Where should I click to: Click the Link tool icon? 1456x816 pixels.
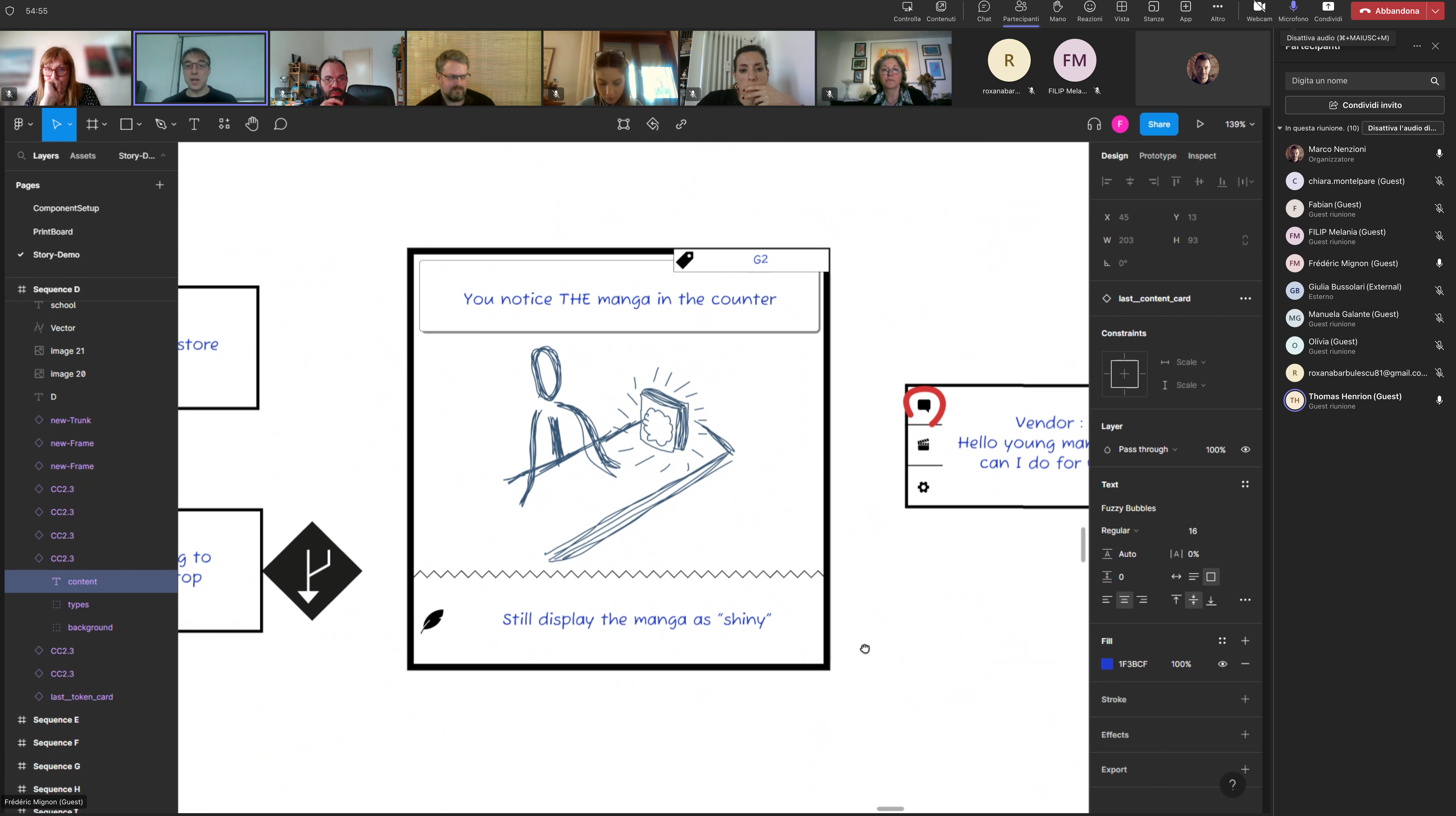point(681,124)
